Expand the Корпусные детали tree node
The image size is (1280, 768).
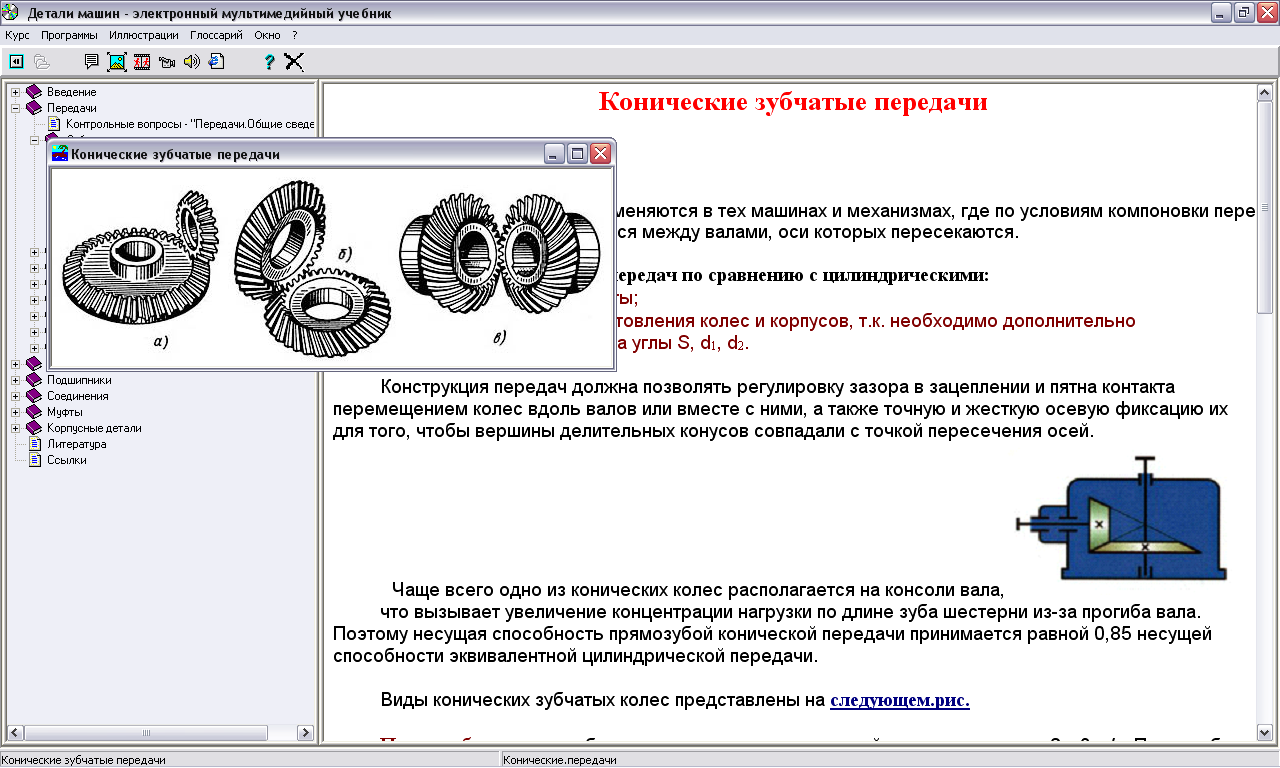click(16, 428)
